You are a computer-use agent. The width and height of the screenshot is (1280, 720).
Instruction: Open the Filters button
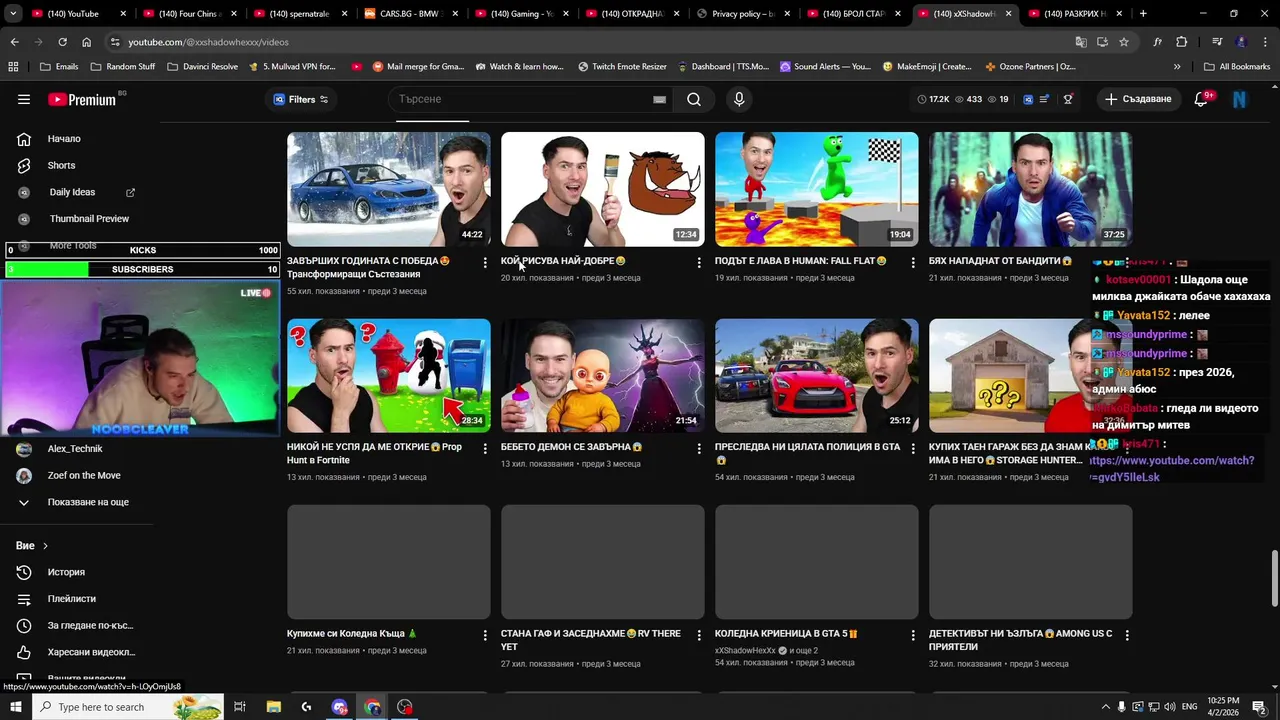(x=301, y=99)
